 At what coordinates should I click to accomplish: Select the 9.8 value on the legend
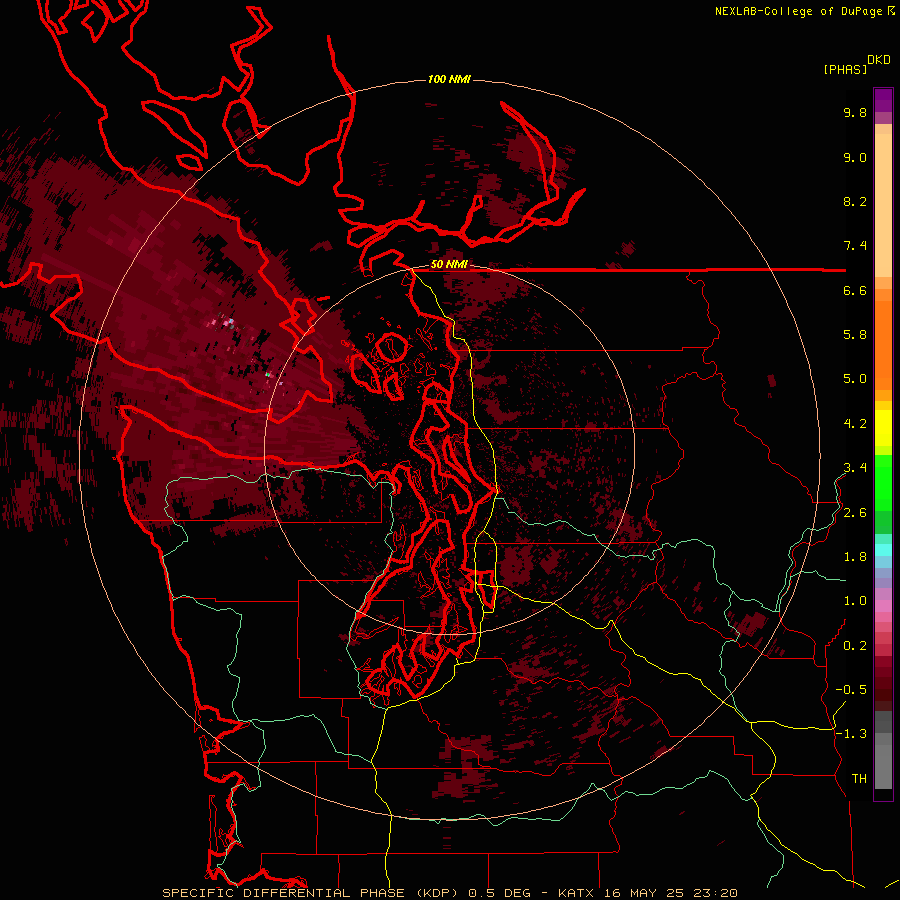pyautogui.click(x=855, y=112)
